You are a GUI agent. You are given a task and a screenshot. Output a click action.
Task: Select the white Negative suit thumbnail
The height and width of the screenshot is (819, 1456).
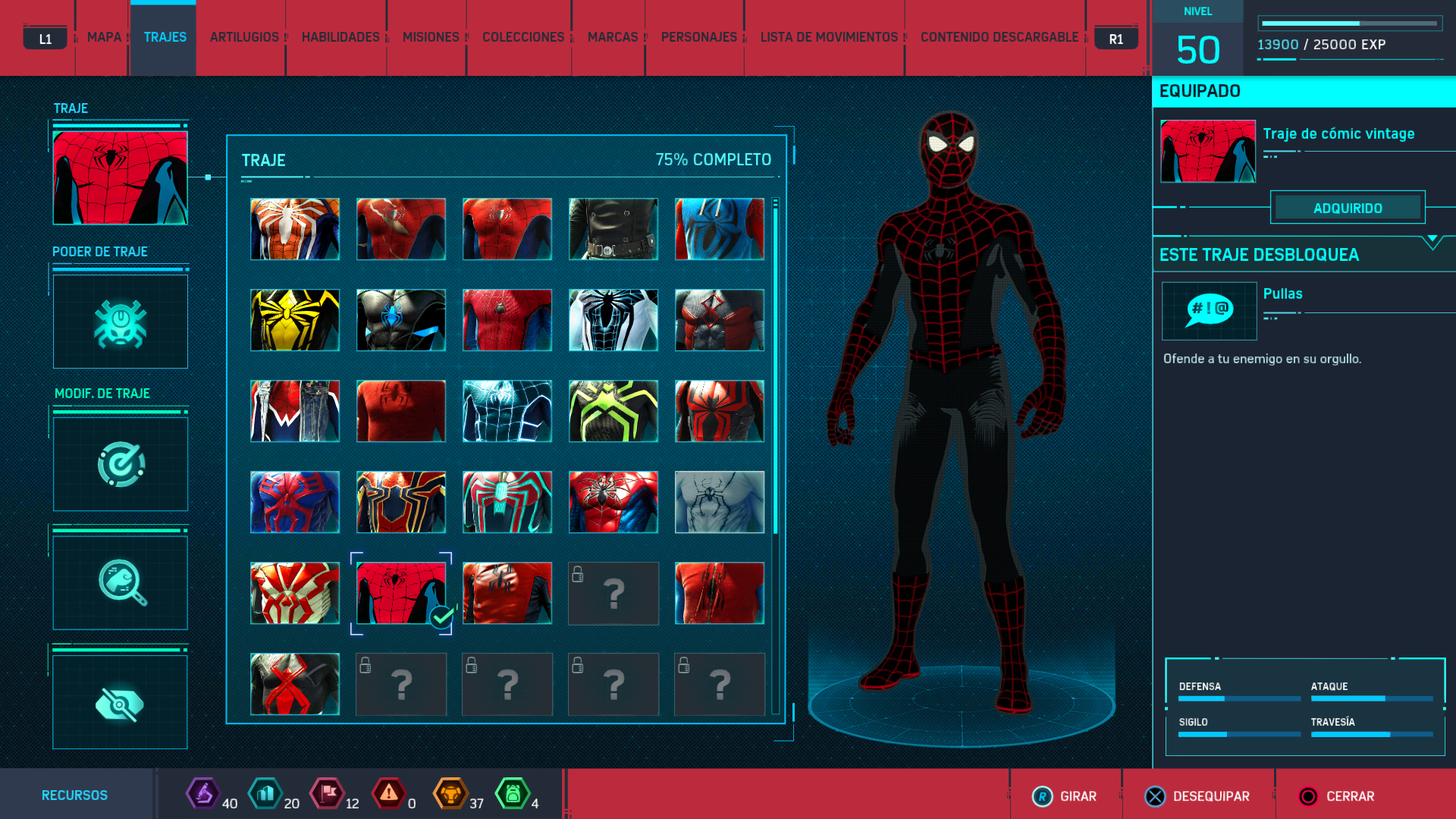point(613,320)
